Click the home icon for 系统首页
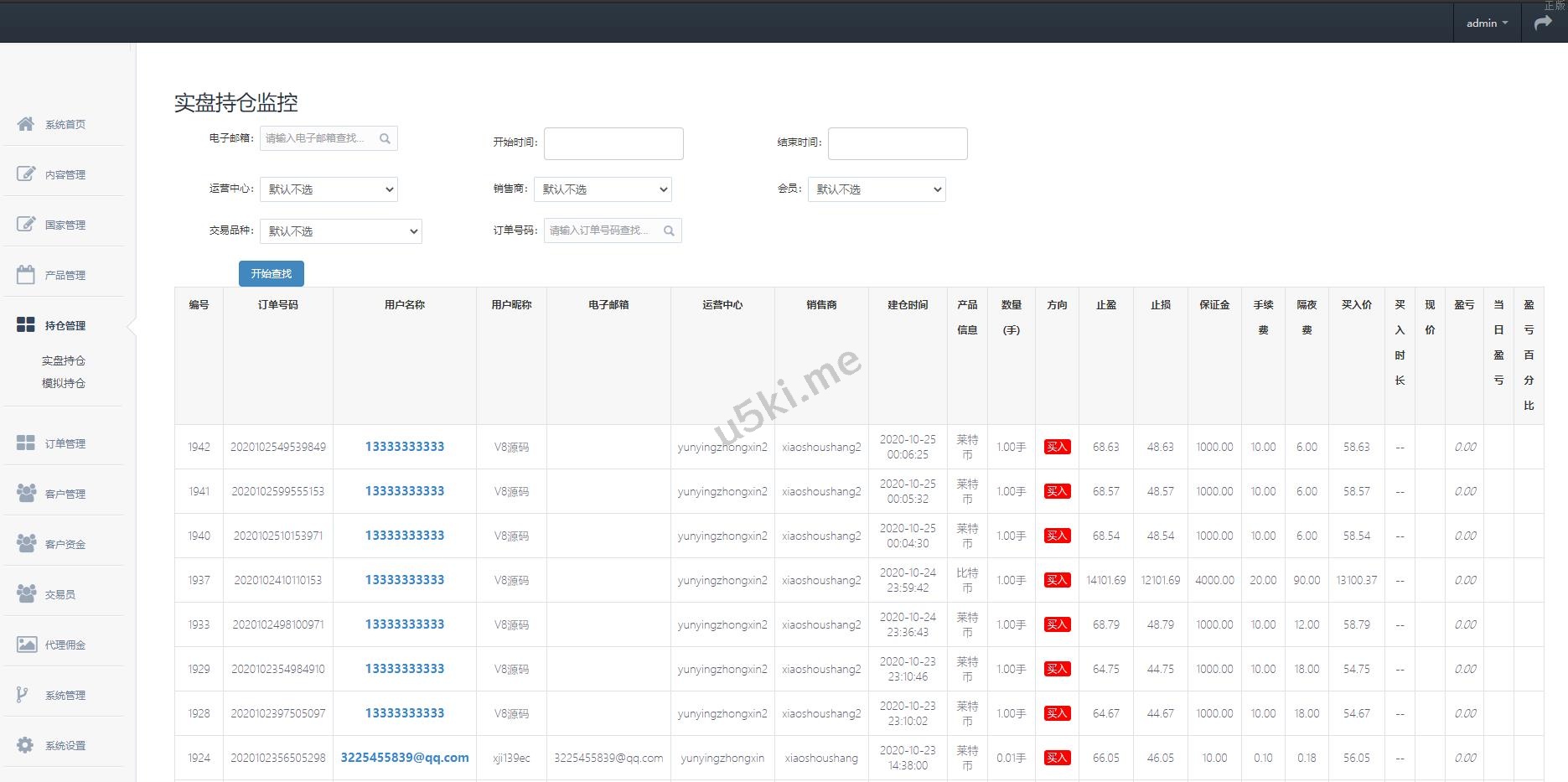The image size is (1568, 782). pyautogui.click(x=26, y=124)
